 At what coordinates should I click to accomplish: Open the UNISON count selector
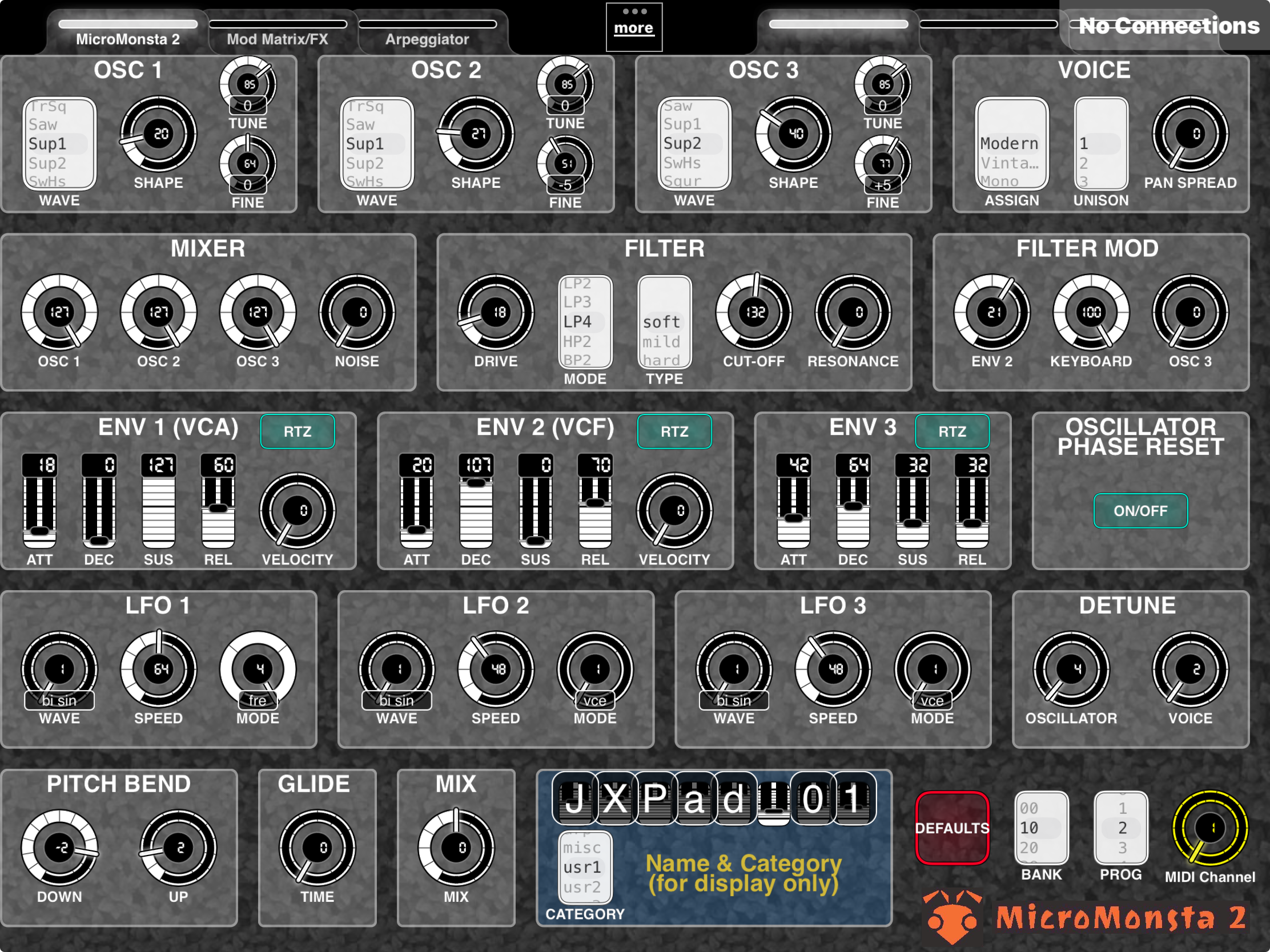point(1101,143)
